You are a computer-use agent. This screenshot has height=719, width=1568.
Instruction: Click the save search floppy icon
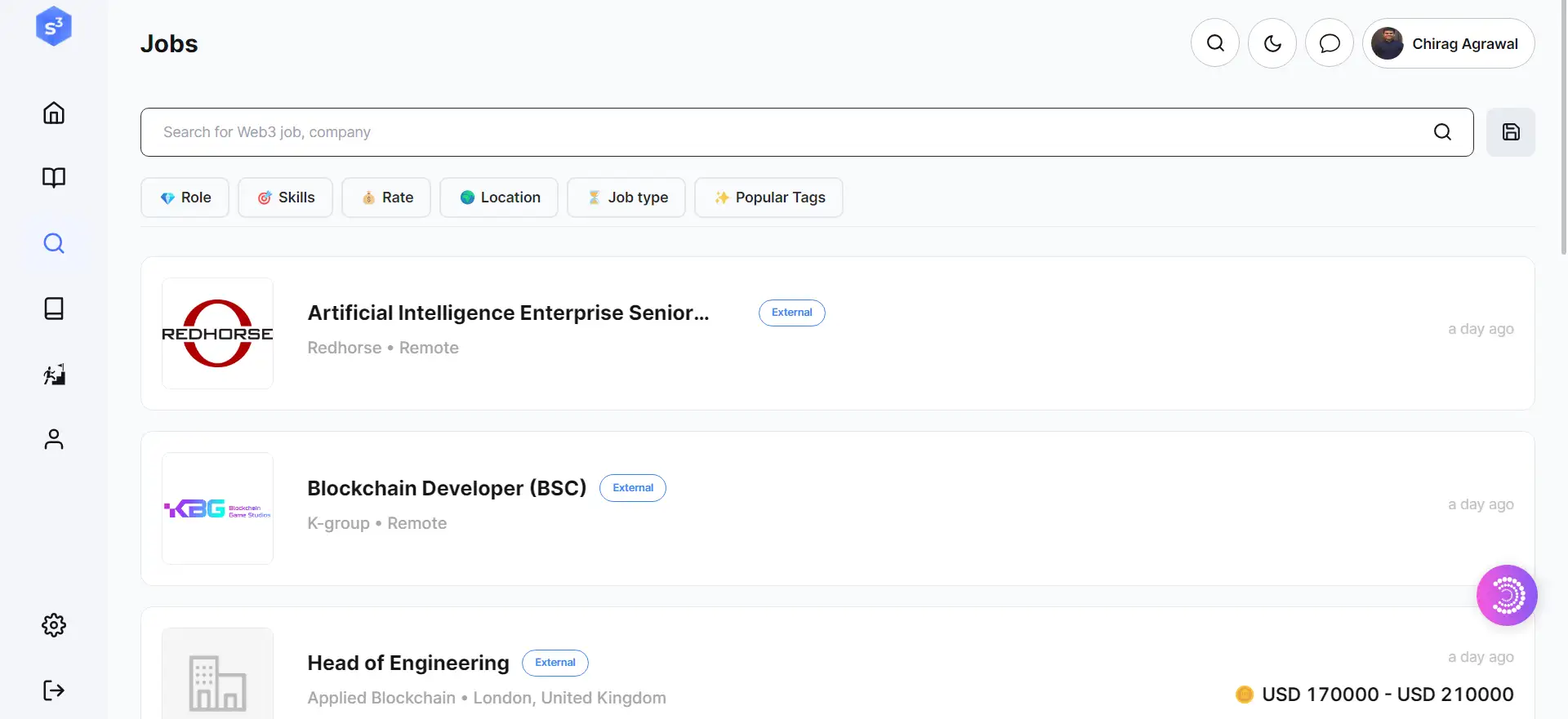pyautogui.click(x=1511, y=132)
